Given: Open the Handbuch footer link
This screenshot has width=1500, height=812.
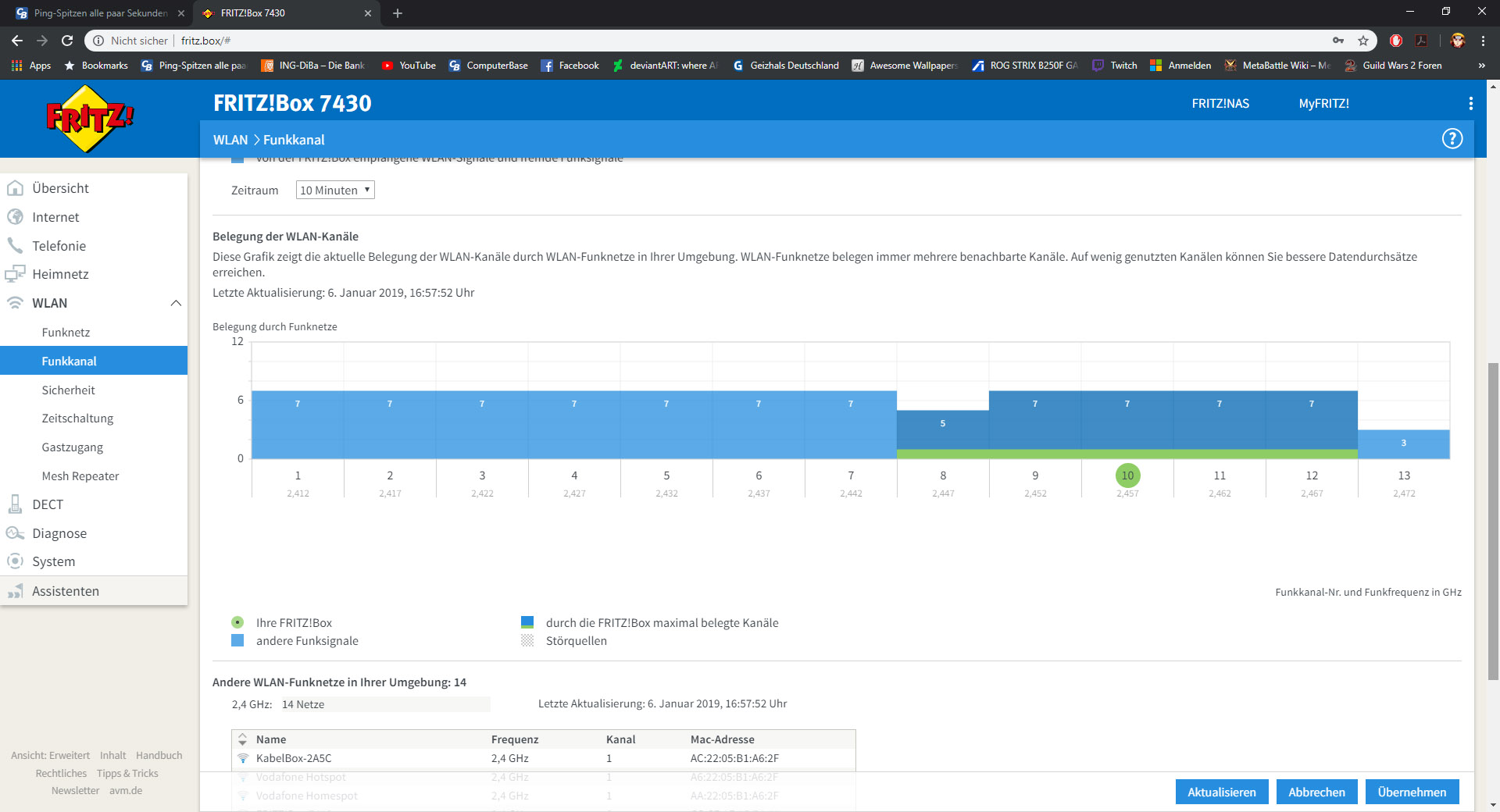Looking at the screenshot, I should [159, 755].
